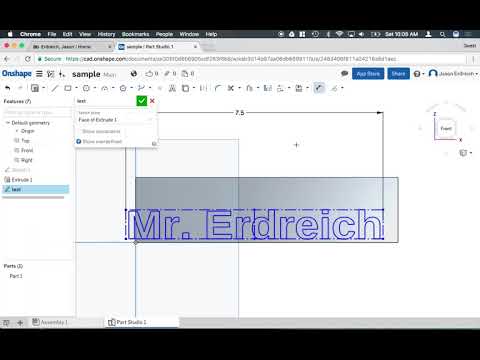
Task: Select Origin in the feature tree
Action: click(x=28, y=131)
